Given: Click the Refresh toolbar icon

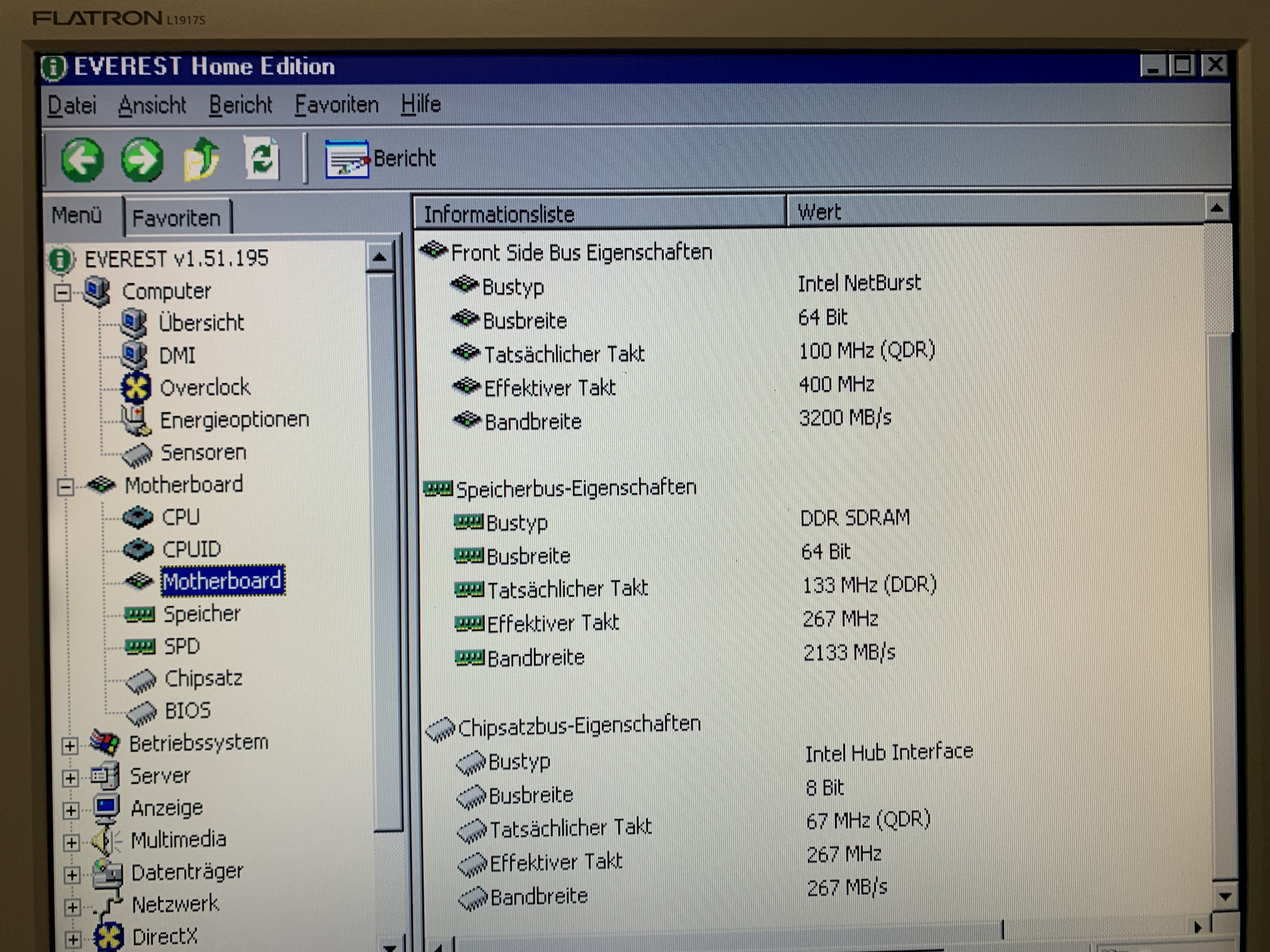Looking at the screenshot, I should click(262, 158).
